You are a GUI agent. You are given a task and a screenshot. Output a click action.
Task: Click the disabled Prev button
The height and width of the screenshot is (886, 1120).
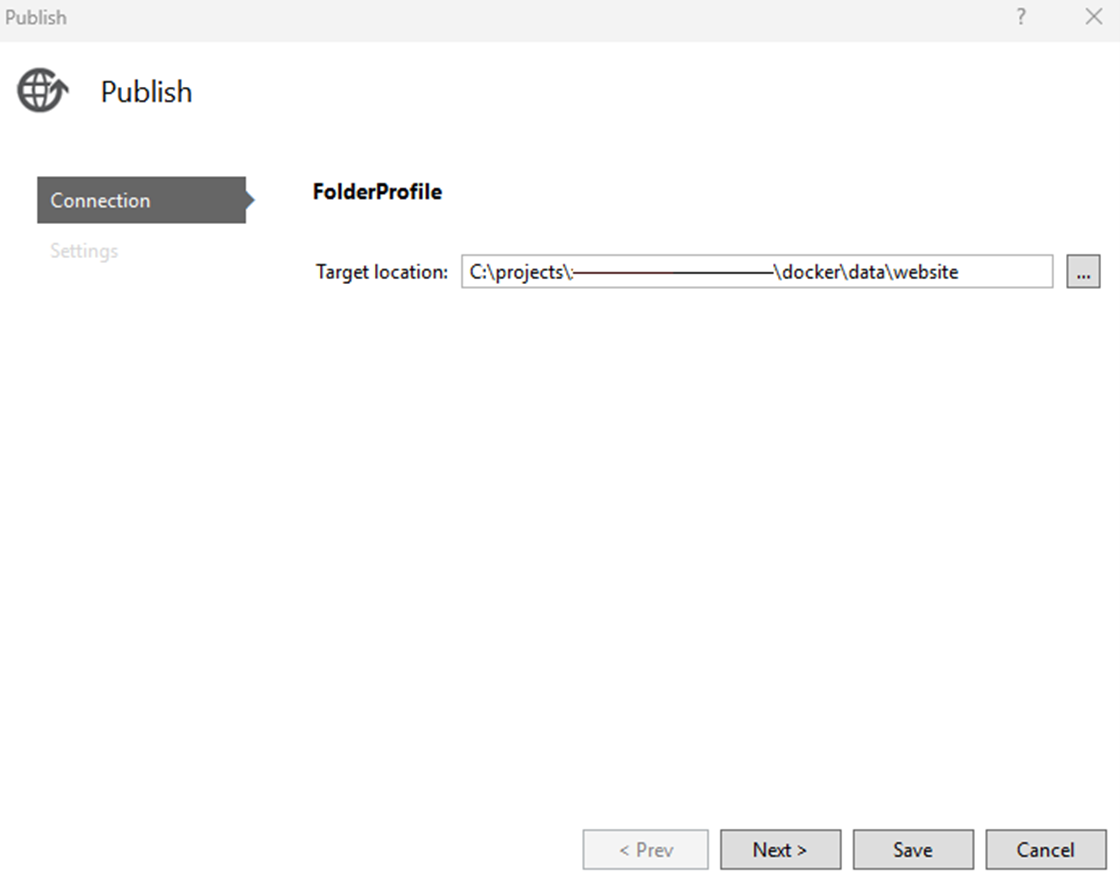point(645,849)
